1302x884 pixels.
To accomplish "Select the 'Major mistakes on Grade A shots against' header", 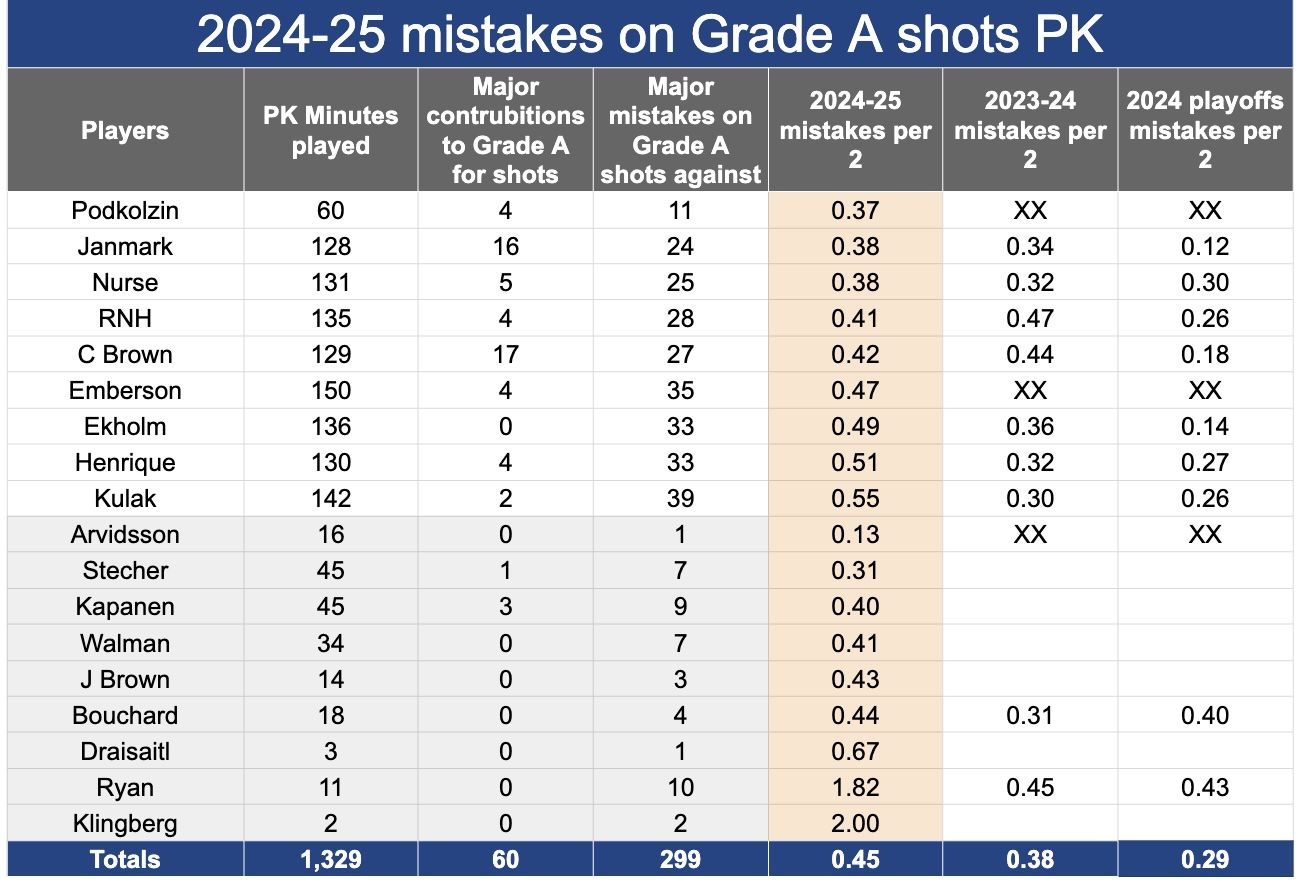I will click(680, 130).
